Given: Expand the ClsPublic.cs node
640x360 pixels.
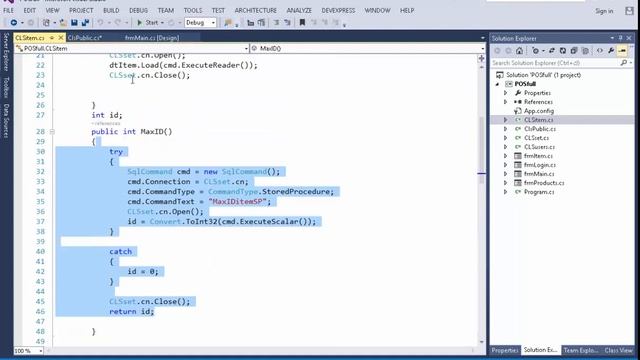Looking at the screenshot, I should (505, 129).
